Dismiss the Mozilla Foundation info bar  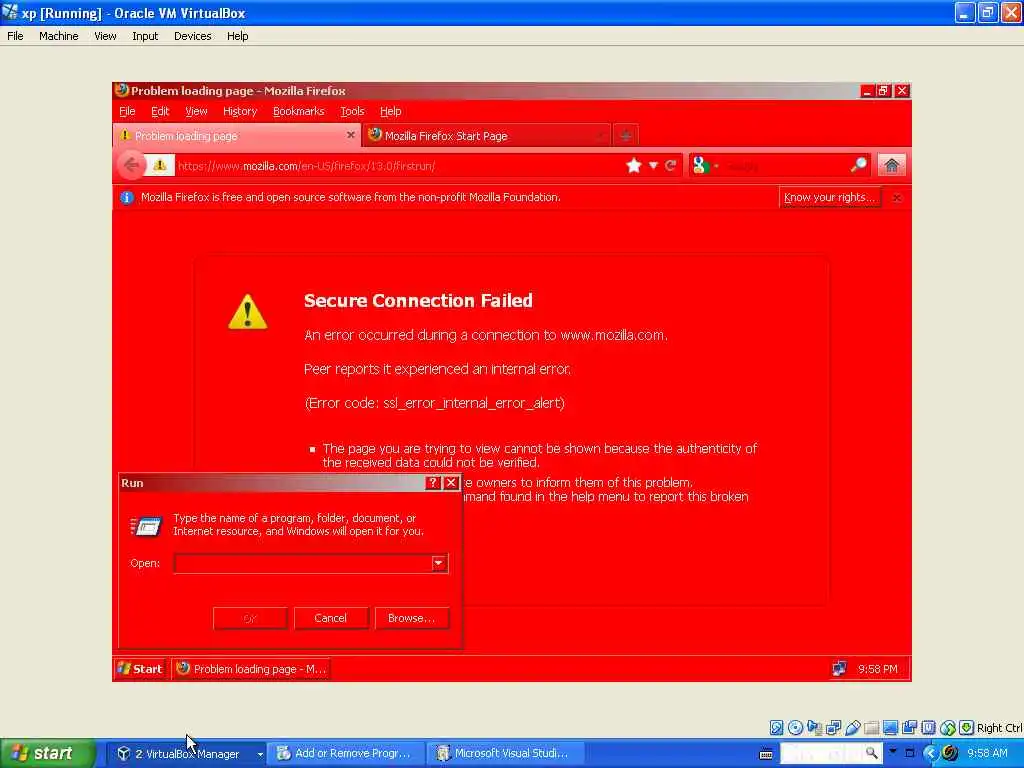coord(897,198)
